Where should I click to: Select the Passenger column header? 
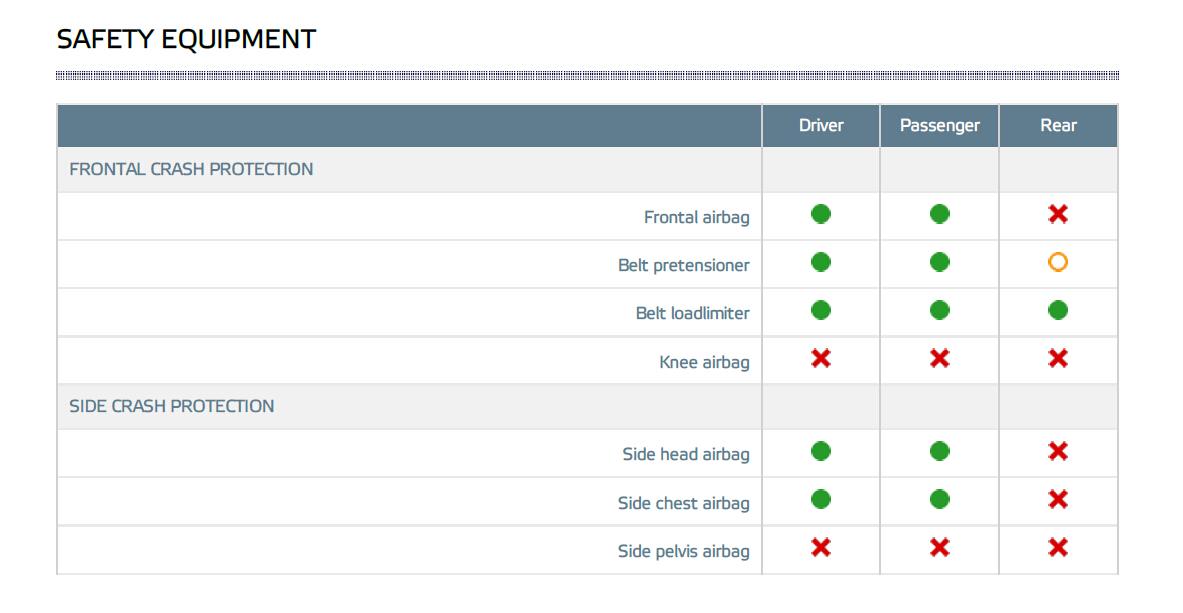coord(940,126)
